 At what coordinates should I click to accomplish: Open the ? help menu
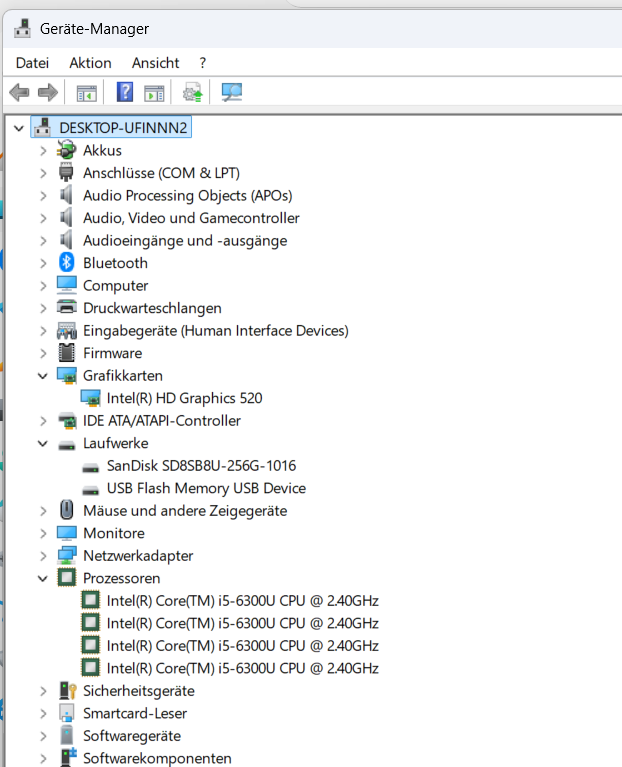click(203, 63)
